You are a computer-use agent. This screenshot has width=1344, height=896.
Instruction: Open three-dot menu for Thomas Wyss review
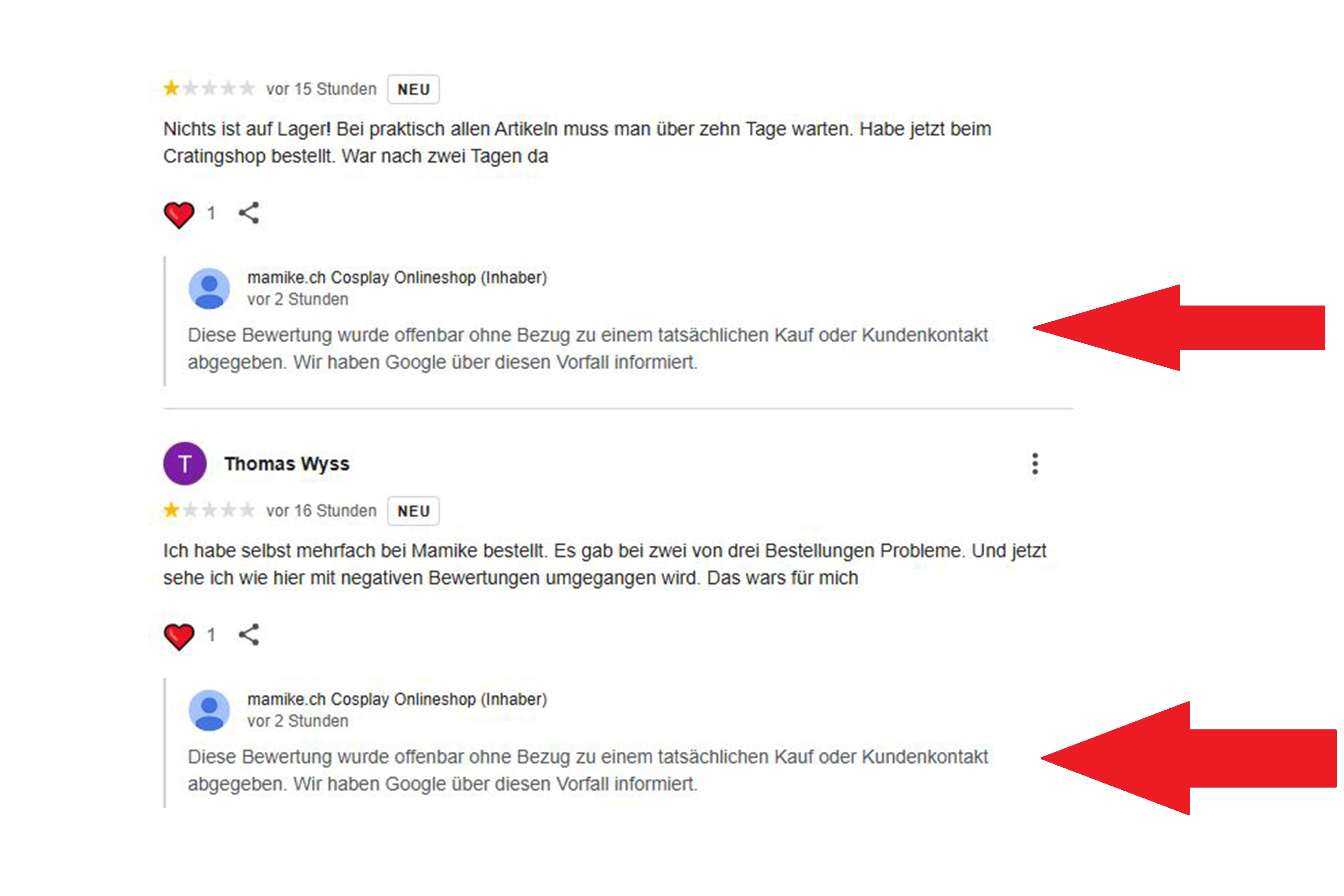click(1035, 463)
